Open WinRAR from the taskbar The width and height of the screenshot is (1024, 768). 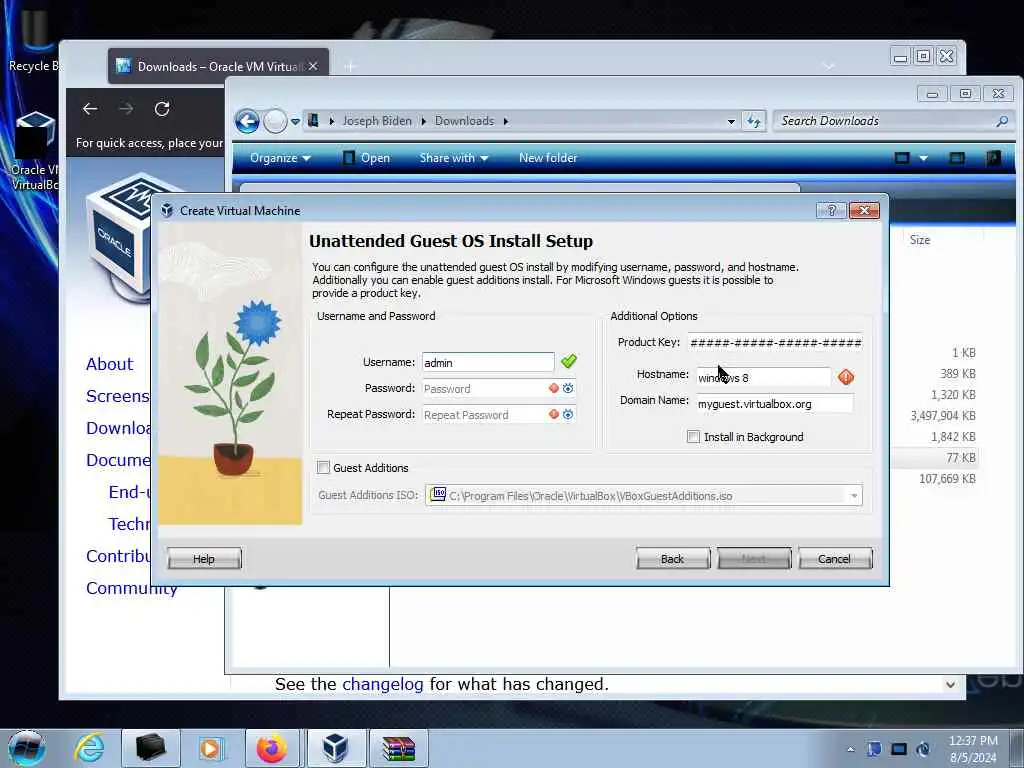tap(398, 748)
